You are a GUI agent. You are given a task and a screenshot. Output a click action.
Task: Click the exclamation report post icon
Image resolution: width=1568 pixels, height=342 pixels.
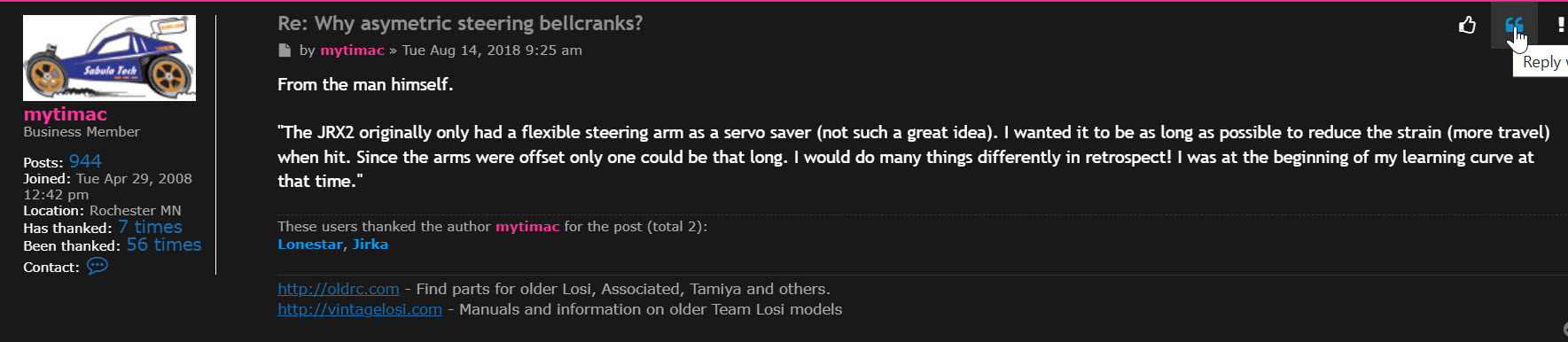click(x=1561, y=25)
